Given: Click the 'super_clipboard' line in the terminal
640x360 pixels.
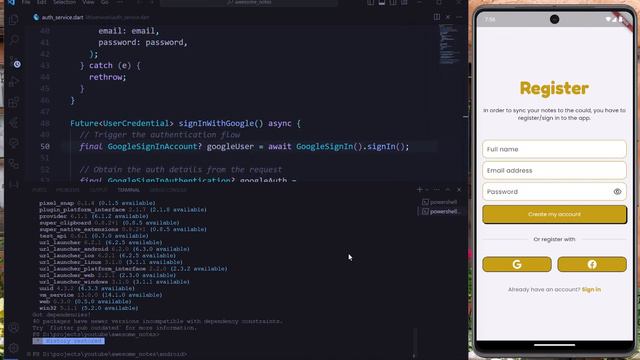Looking at the screenshot, I should (109, 223).
